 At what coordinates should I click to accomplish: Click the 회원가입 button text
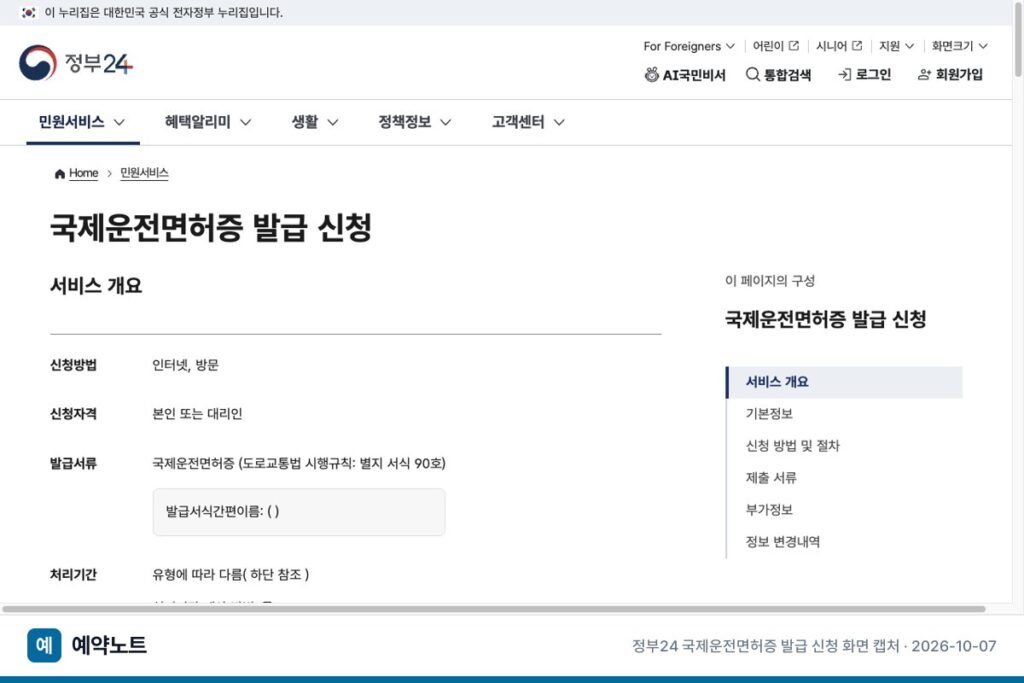pyautogui.click(x=959, y=74)
